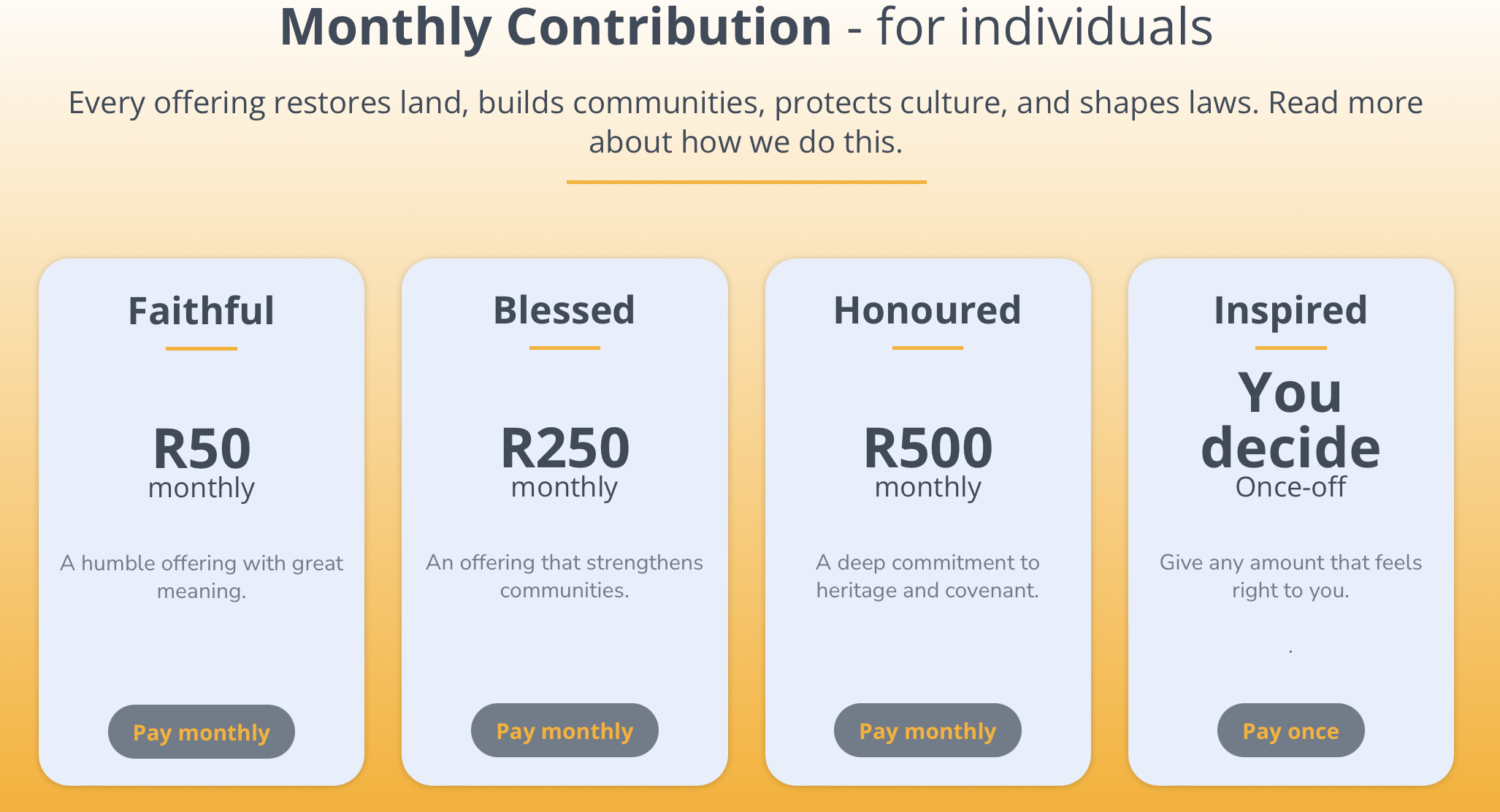
Task: Click the Inspired card heading
Action: (1290, 310)
